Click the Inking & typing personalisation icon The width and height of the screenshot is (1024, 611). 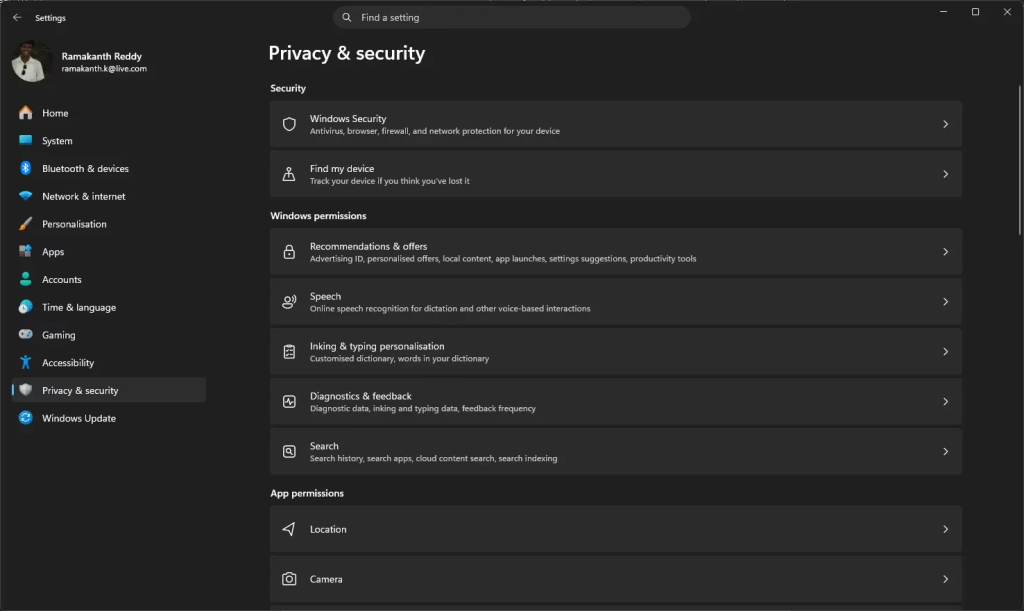(x=289, y=352)
